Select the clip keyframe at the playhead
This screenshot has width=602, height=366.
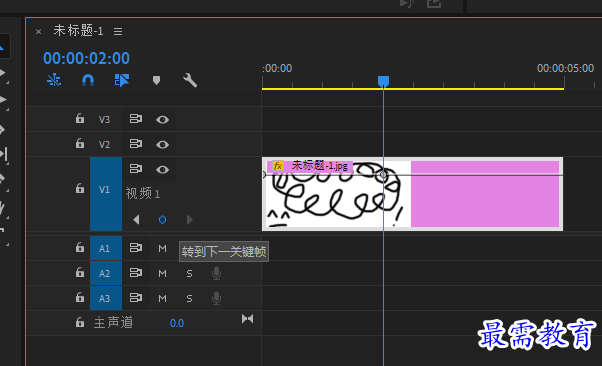[383, 175]
